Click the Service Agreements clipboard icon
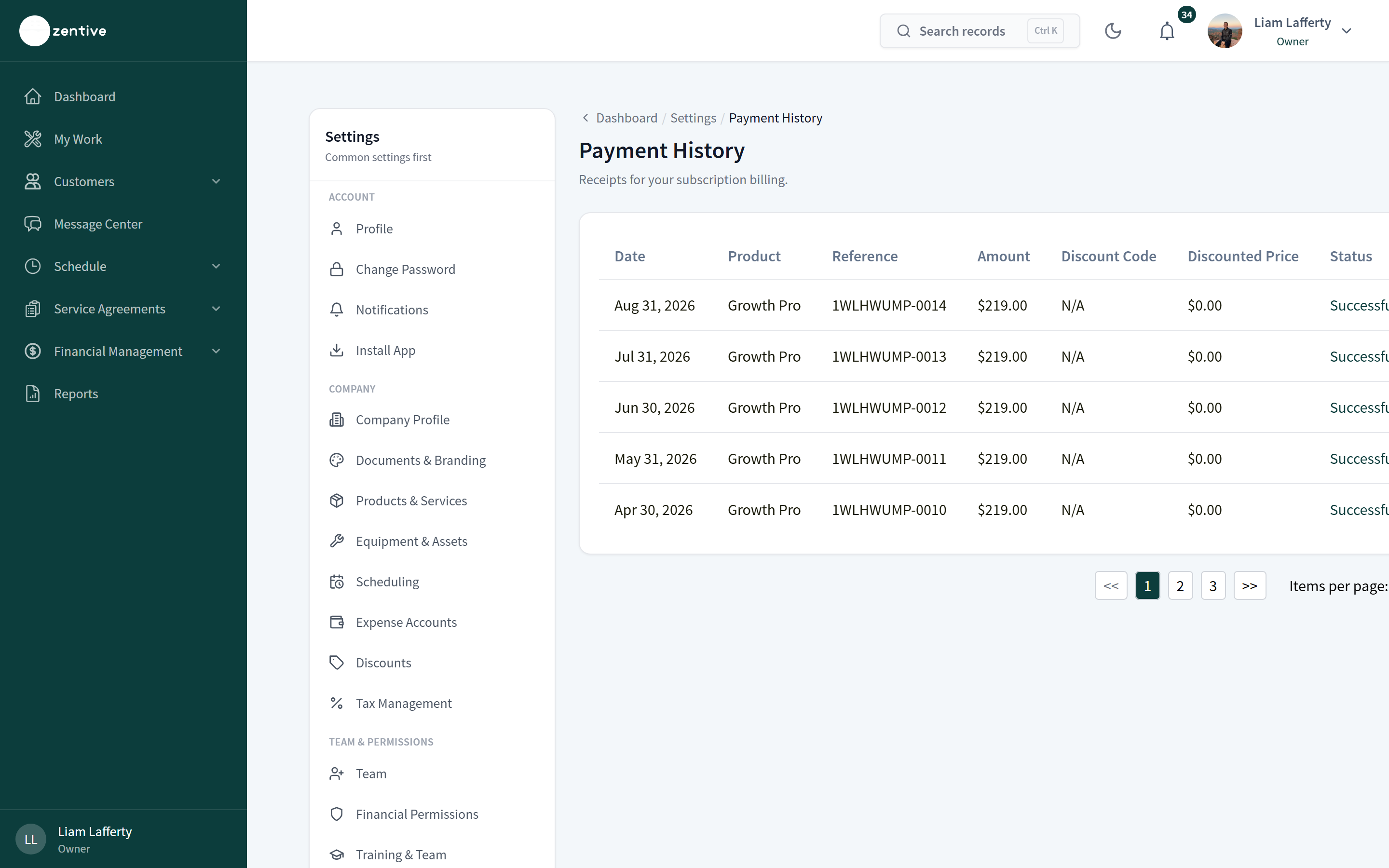 33,309
